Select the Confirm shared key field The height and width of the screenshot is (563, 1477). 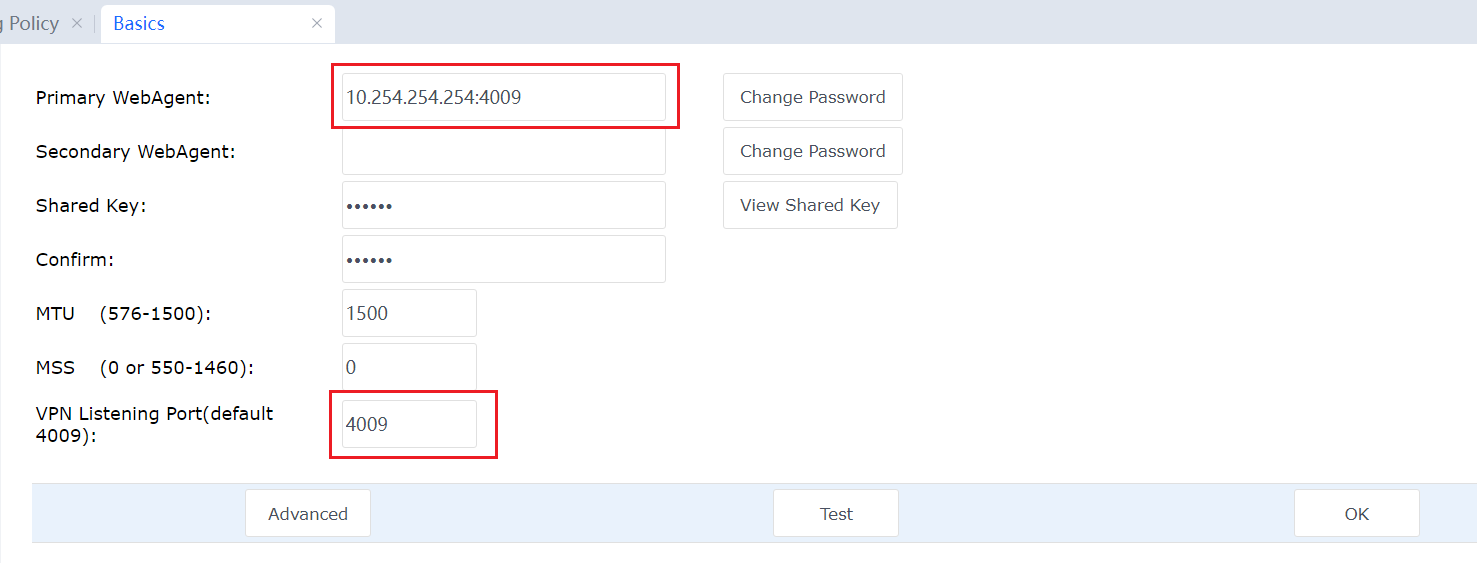pos(503,259)
